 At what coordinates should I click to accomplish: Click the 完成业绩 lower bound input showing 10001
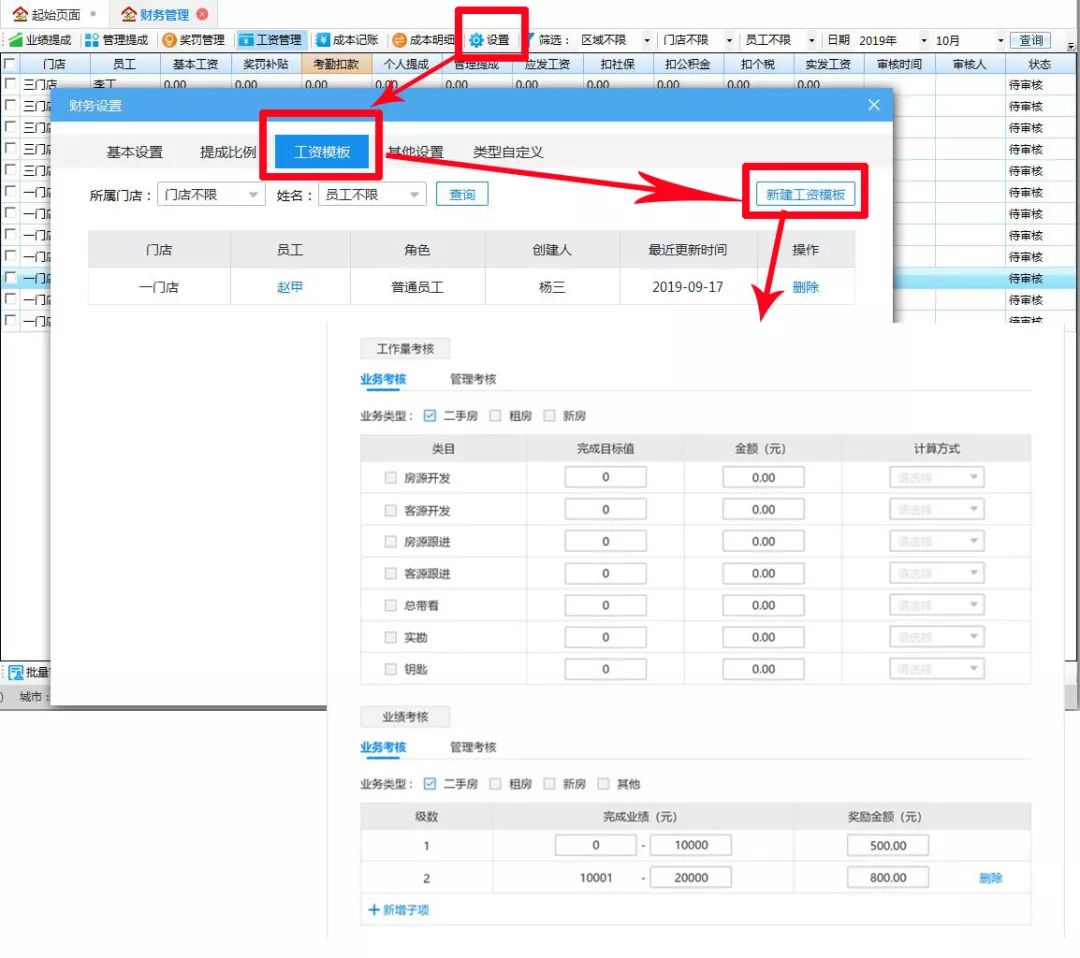click(597, 877)
